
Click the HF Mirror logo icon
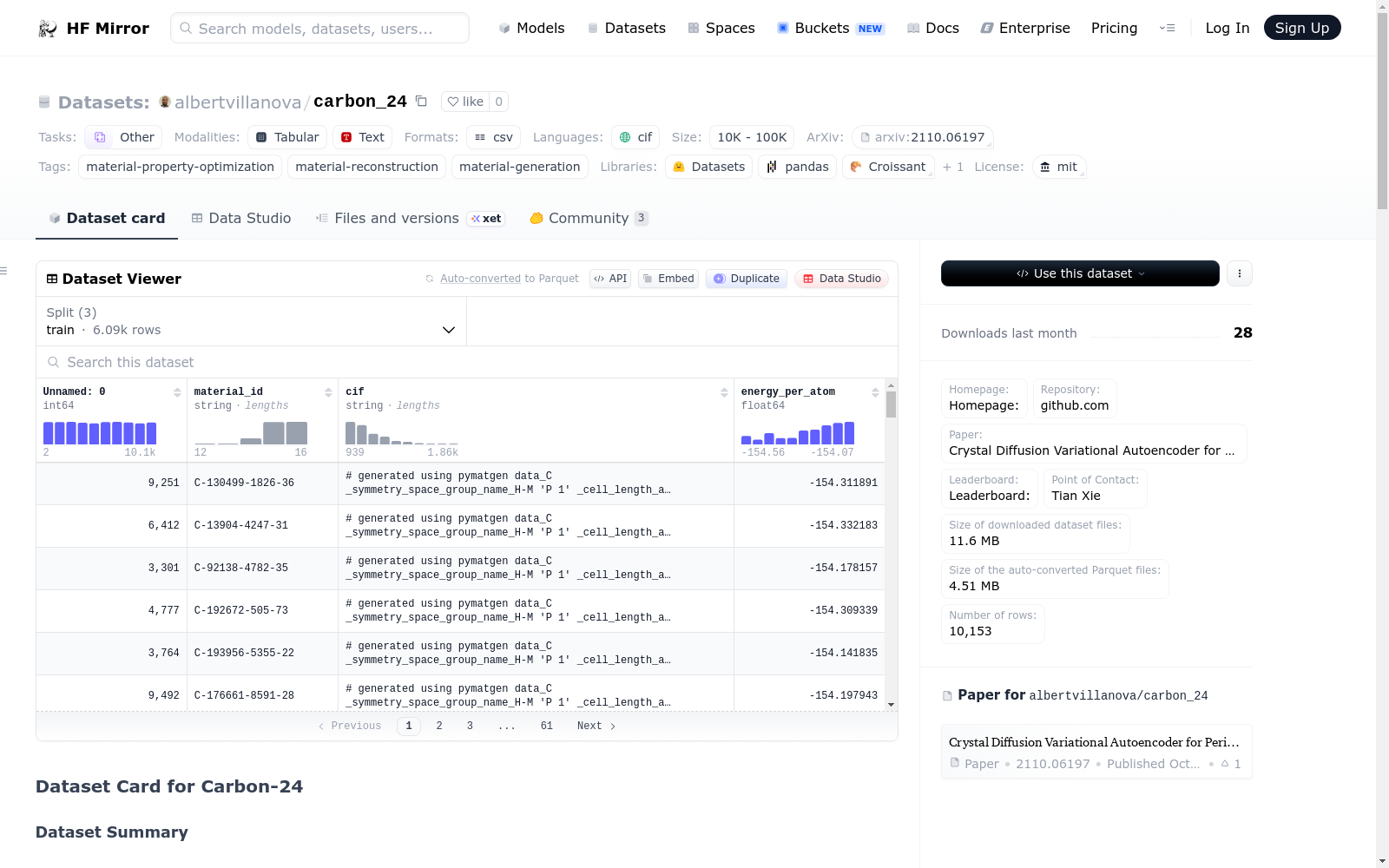point(48,29)
